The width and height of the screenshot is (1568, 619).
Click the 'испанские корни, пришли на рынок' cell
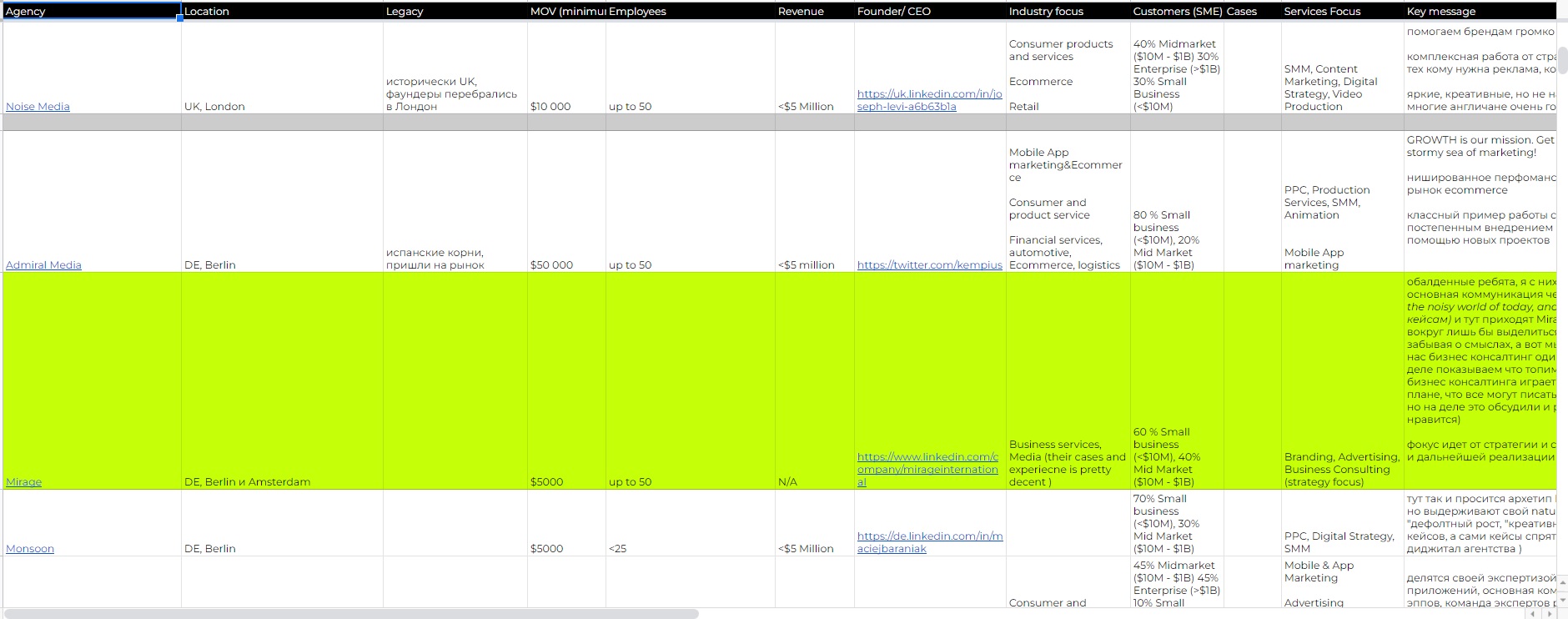coord(455,202)
